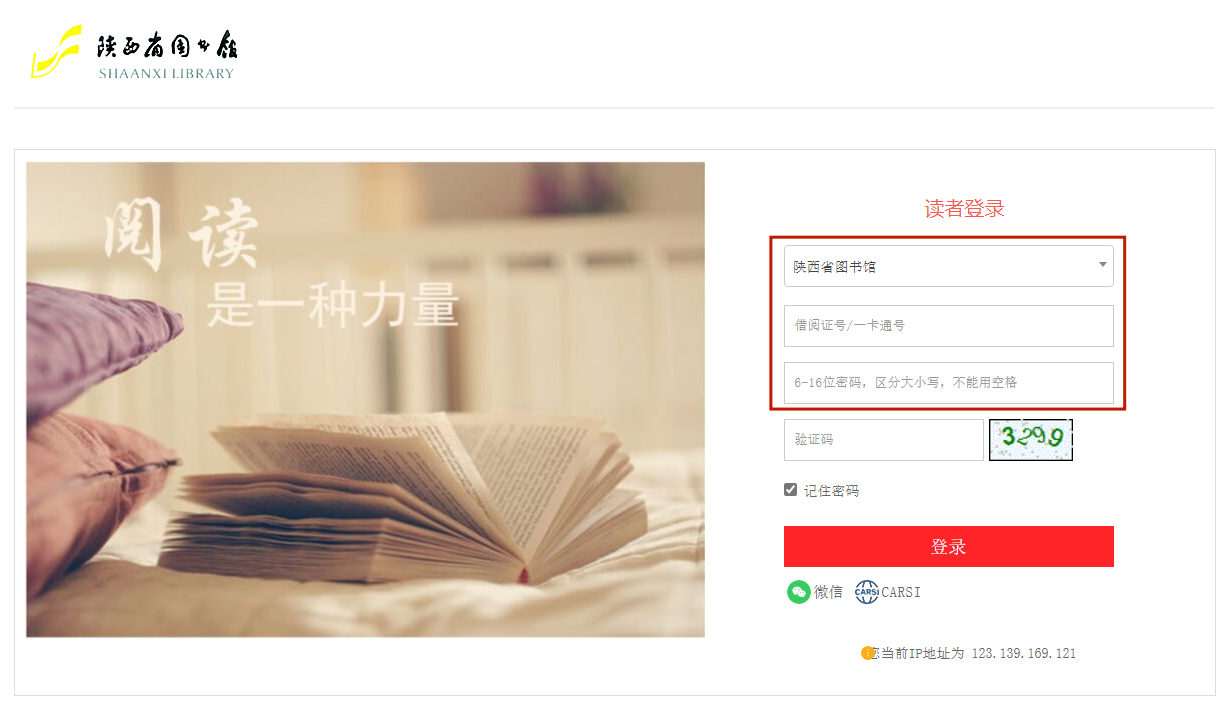Click the yellow Shaanxi Library logo icon
Image resolution: width=1225 pixels, height=705 pixels.
[x=56, y=53]
